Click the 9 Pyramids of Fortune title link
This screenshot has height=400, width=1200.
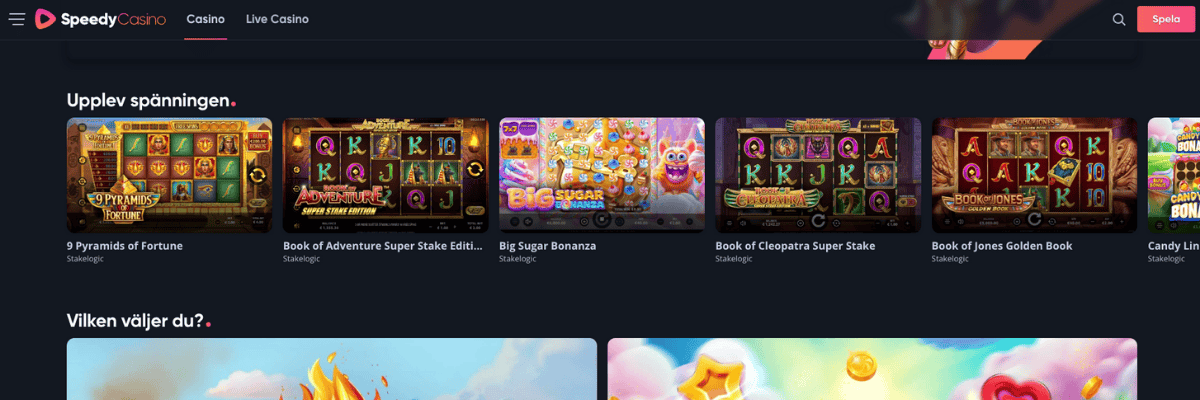[125, 246]
